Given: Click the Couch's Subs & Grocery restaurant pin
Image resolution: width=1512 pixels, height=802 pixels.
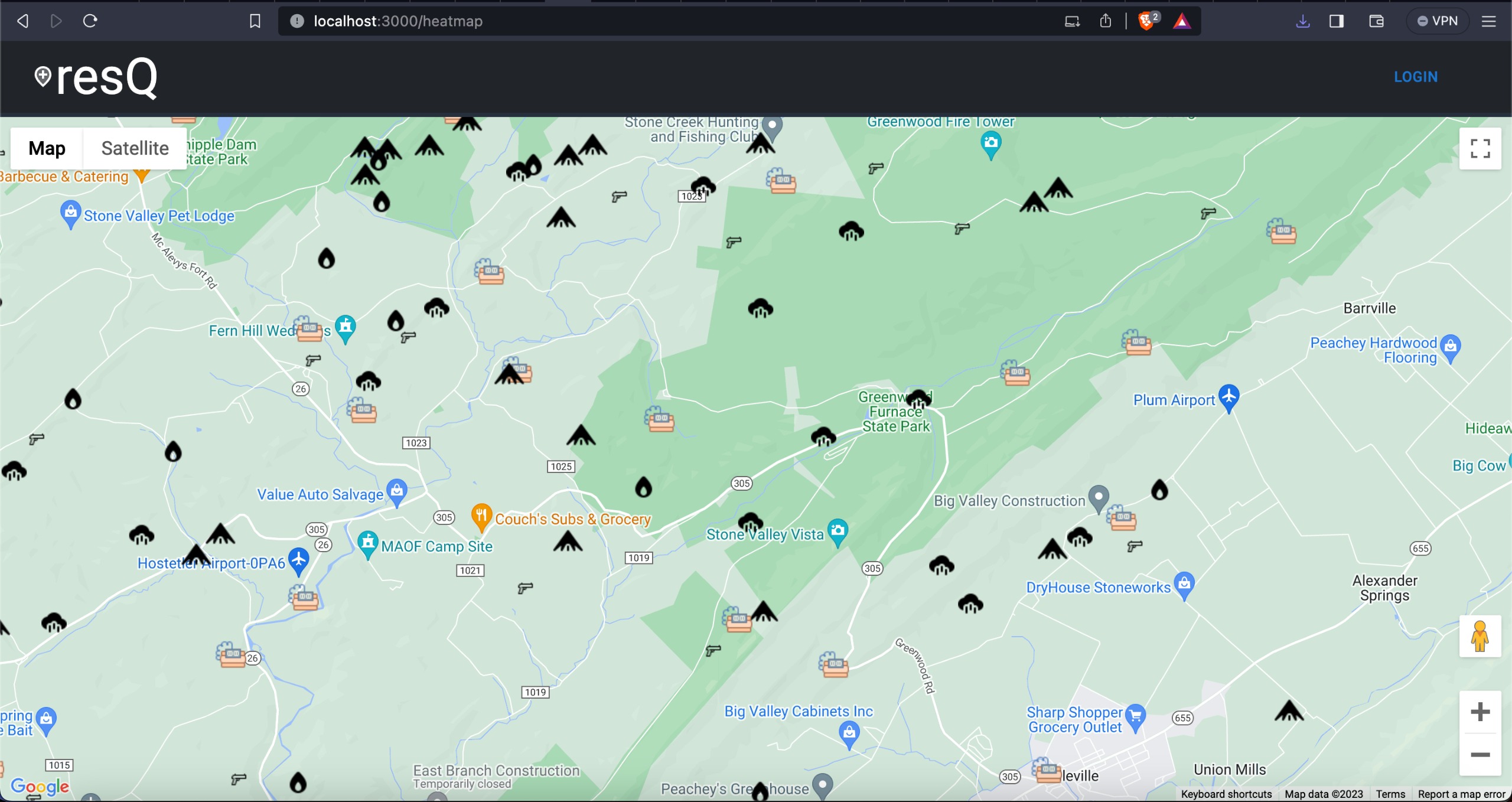Looking at the screenshot, I should 481,516.
